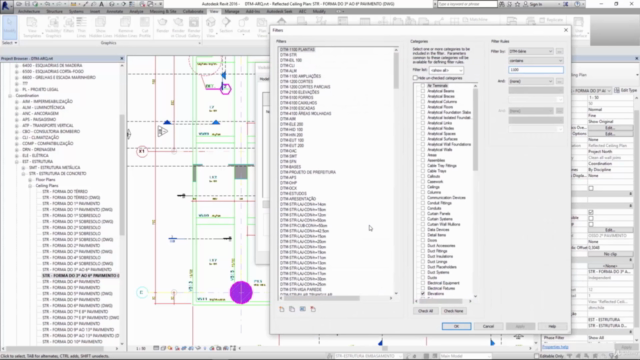Viewport: 640px width, 360px height.
Task: Click Cancel in the Filters dialog
Action: [488, 326]
